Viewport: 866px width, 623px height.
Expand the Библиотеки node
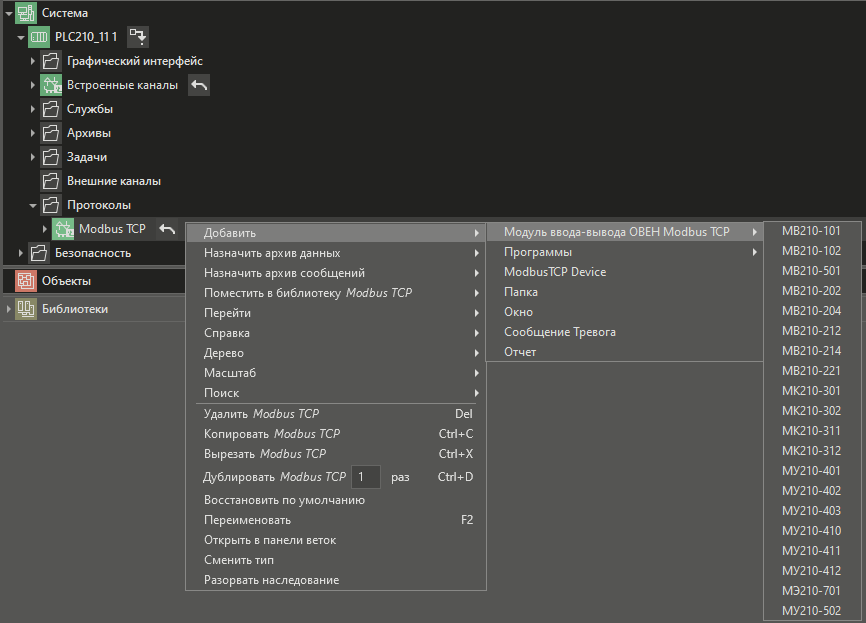tap(9, 309)
